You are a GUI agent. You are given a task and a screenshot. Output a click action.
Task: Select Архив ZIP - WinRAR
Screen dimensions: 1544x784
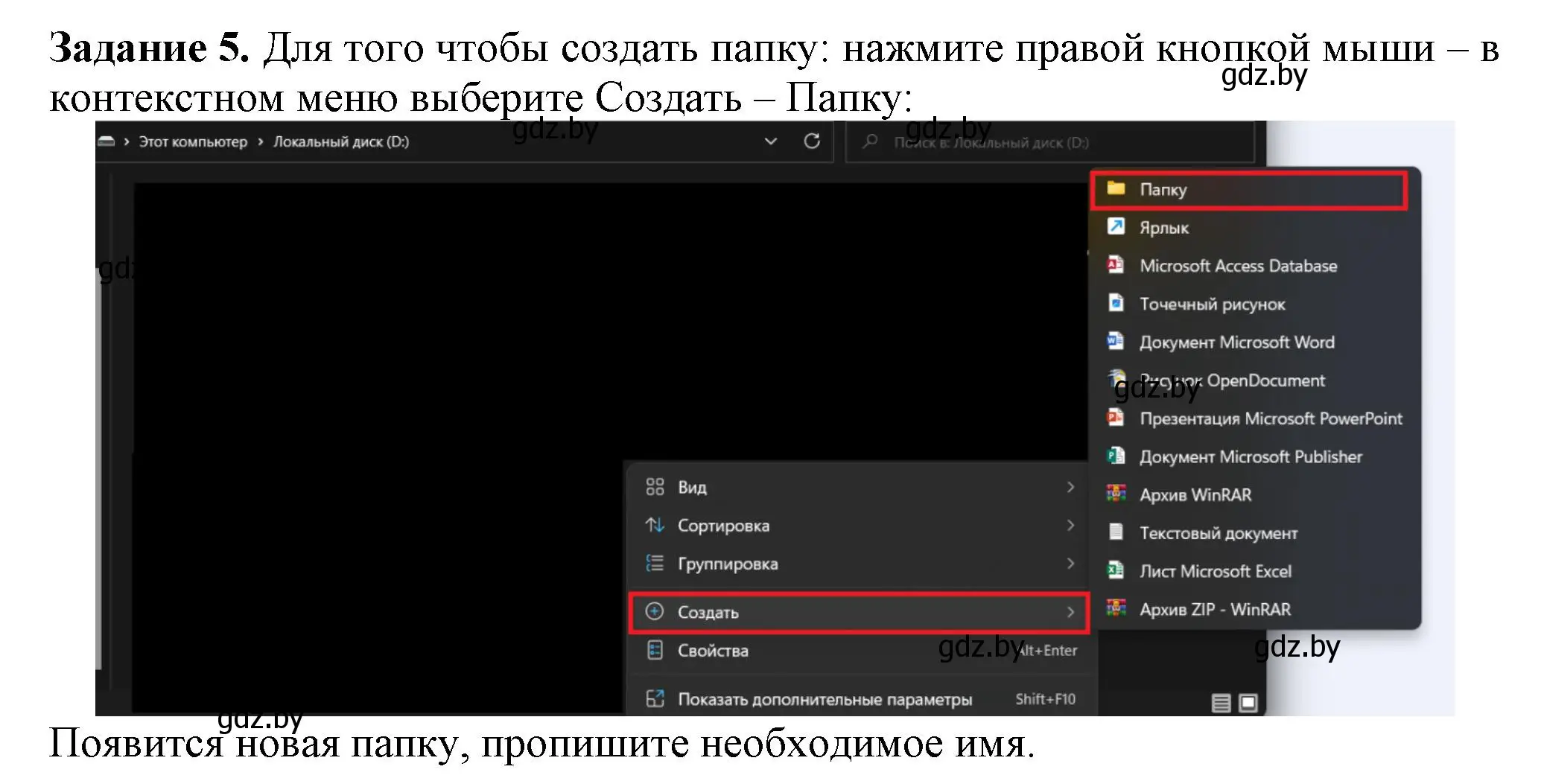1248,609
